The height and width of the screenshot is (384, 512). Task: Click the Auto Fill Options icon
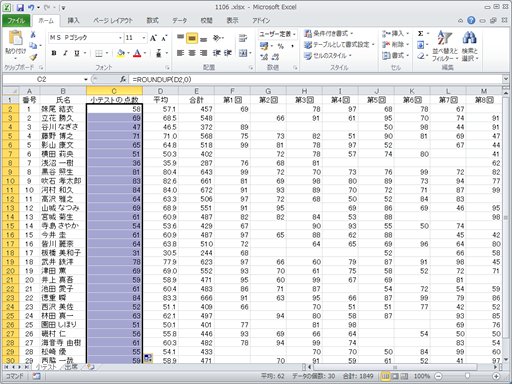coord(148,358)
